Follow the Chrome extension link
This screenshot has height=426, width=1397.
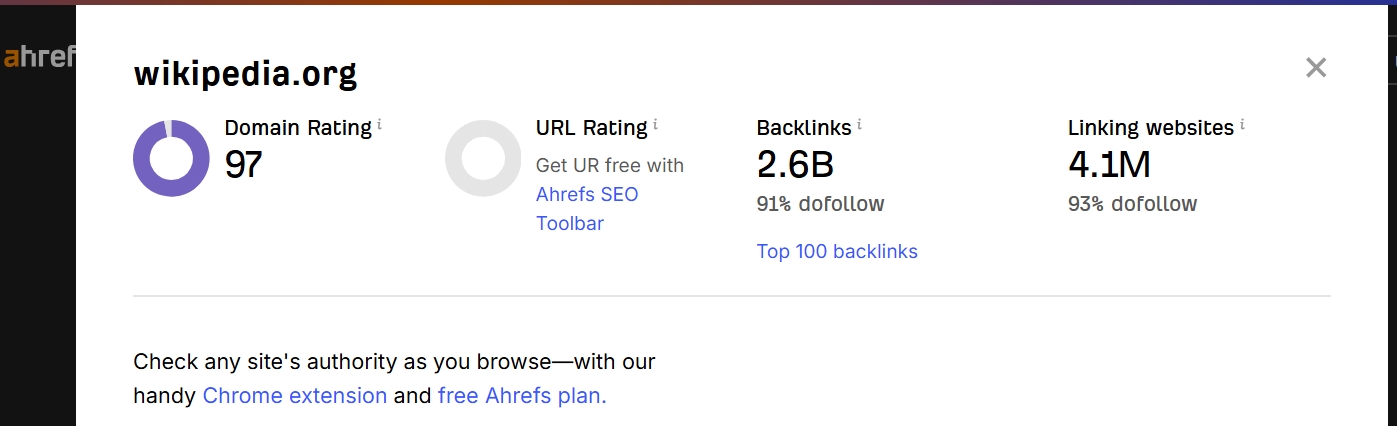tap(294, 395)
